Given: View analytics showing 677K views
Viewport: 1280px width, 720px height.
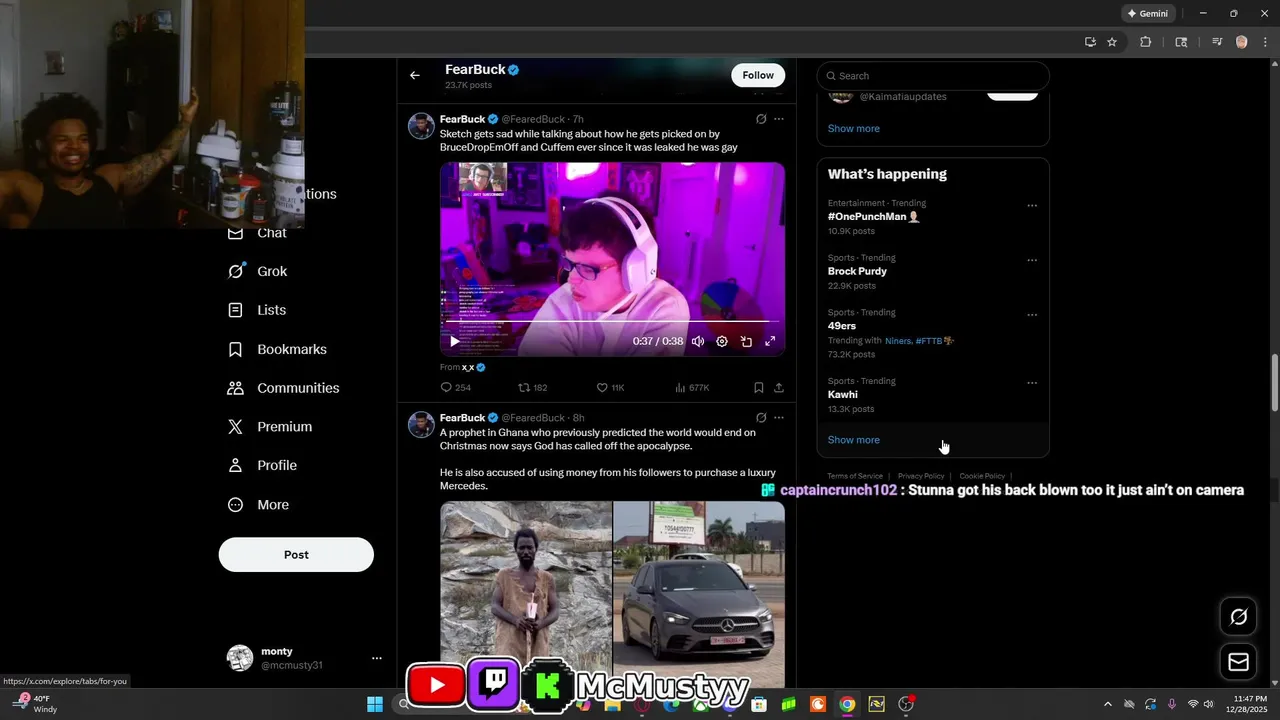Looking at the screenshot, I should (x=692, y=388).
